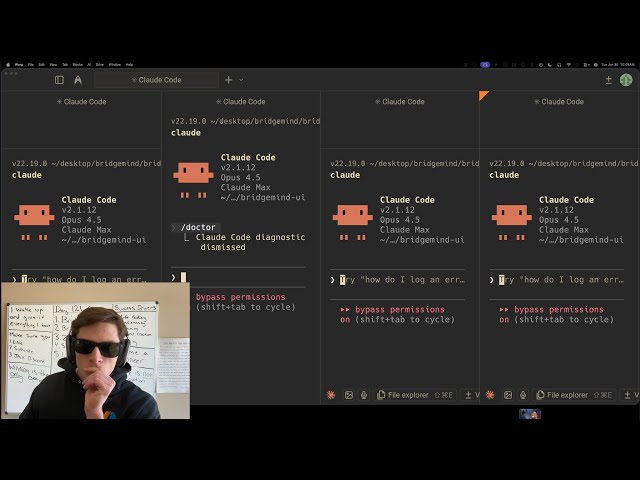Click 'claude' command in third pane
Viewport: 640px width, 480px height.
pyautogui.click(x=345, y=175)
